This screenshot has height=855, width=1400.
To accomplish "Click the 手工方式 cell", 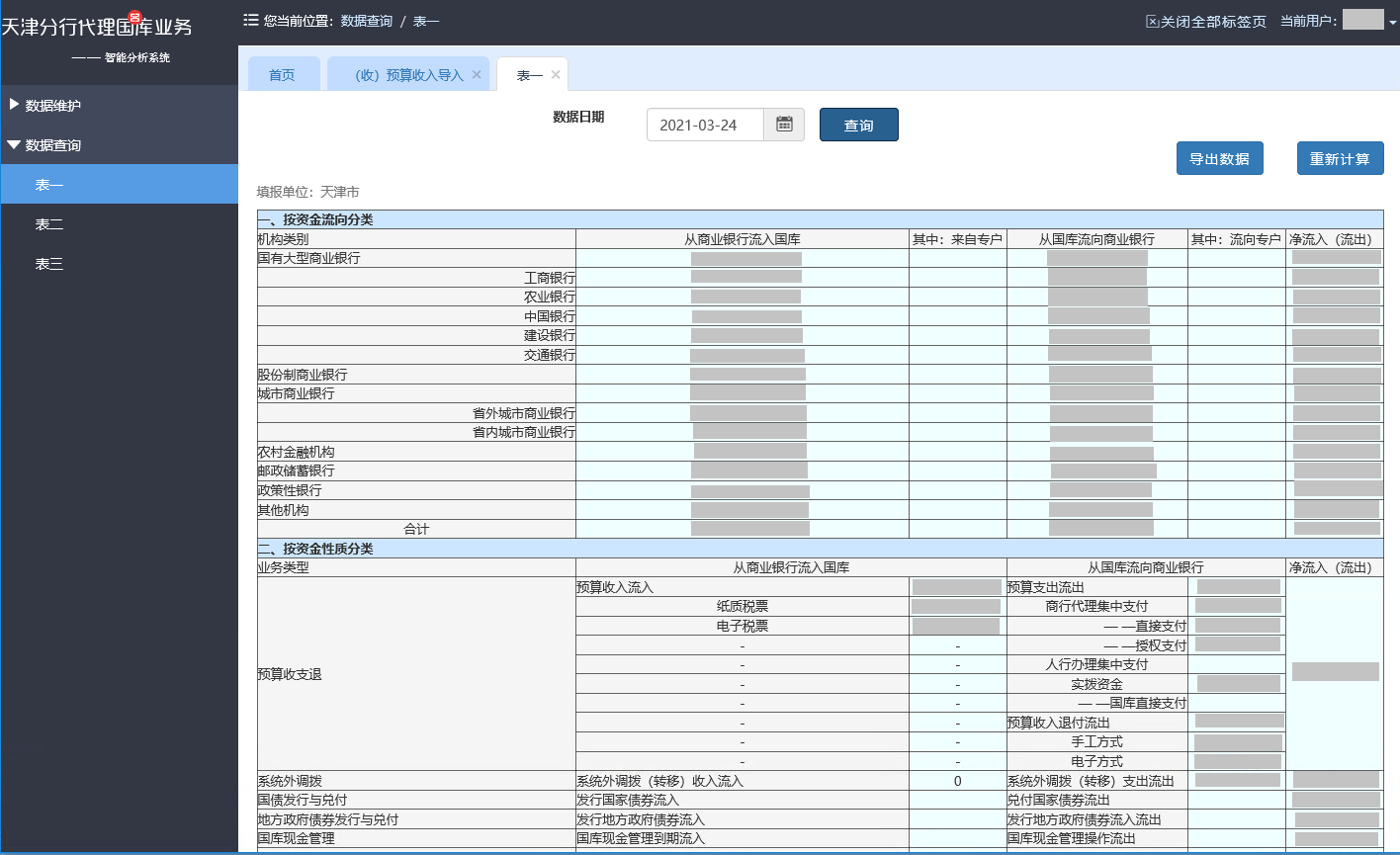I will pyautogui.click(x=1096, y=741).
